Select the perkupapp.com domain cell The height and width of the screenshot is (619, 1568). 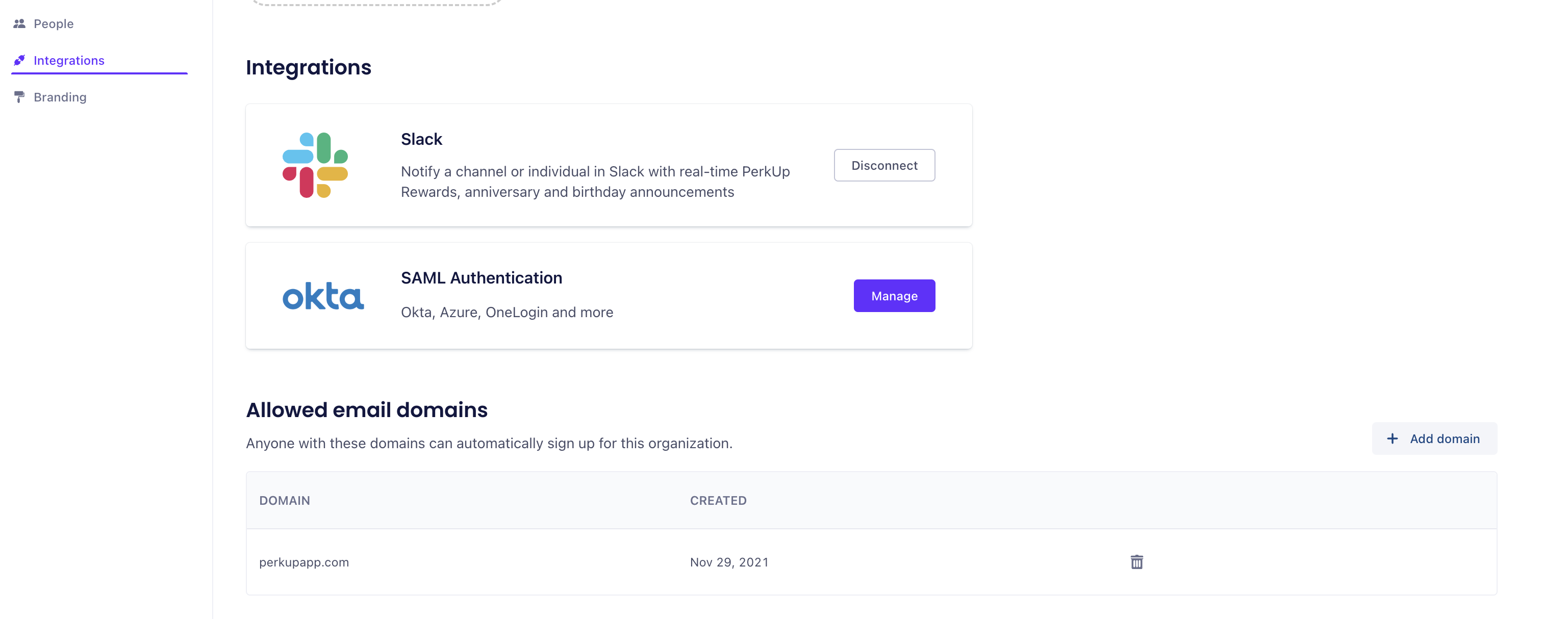point(304,562)
